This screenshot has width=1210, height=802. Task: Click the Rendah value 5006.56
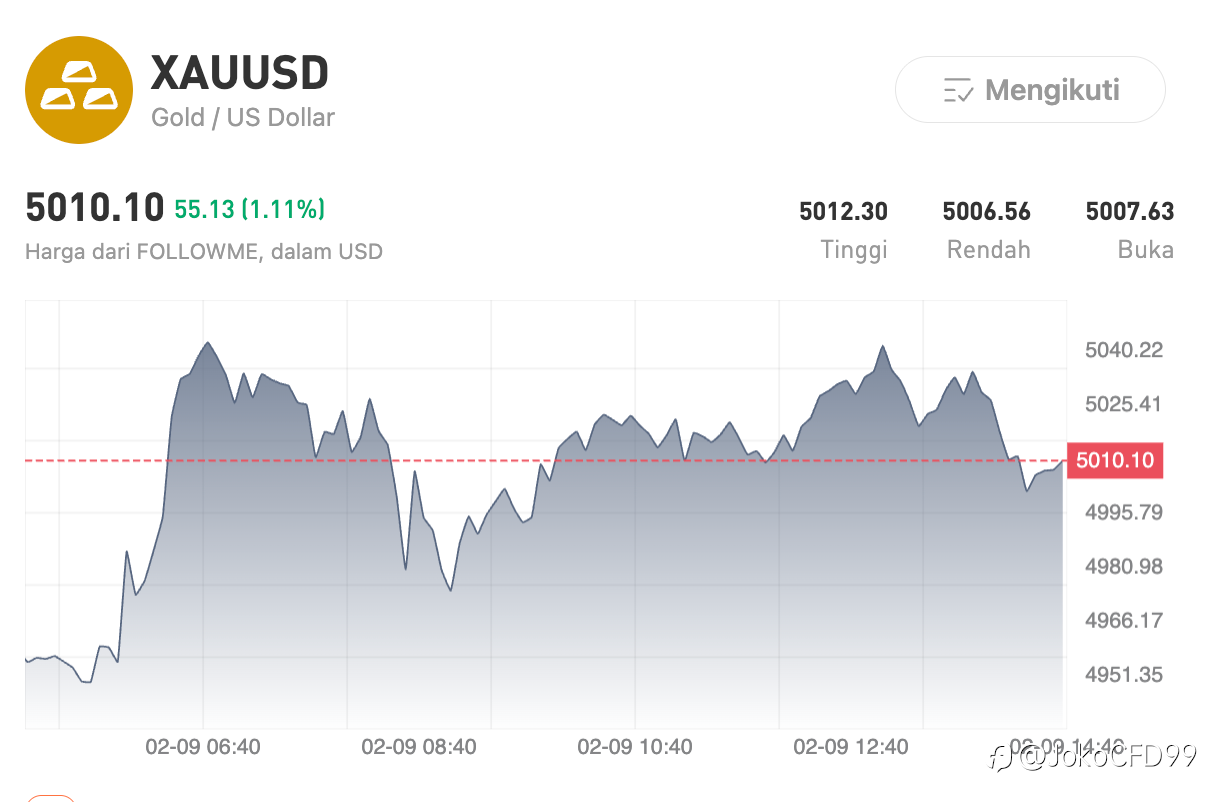point(986,211)
